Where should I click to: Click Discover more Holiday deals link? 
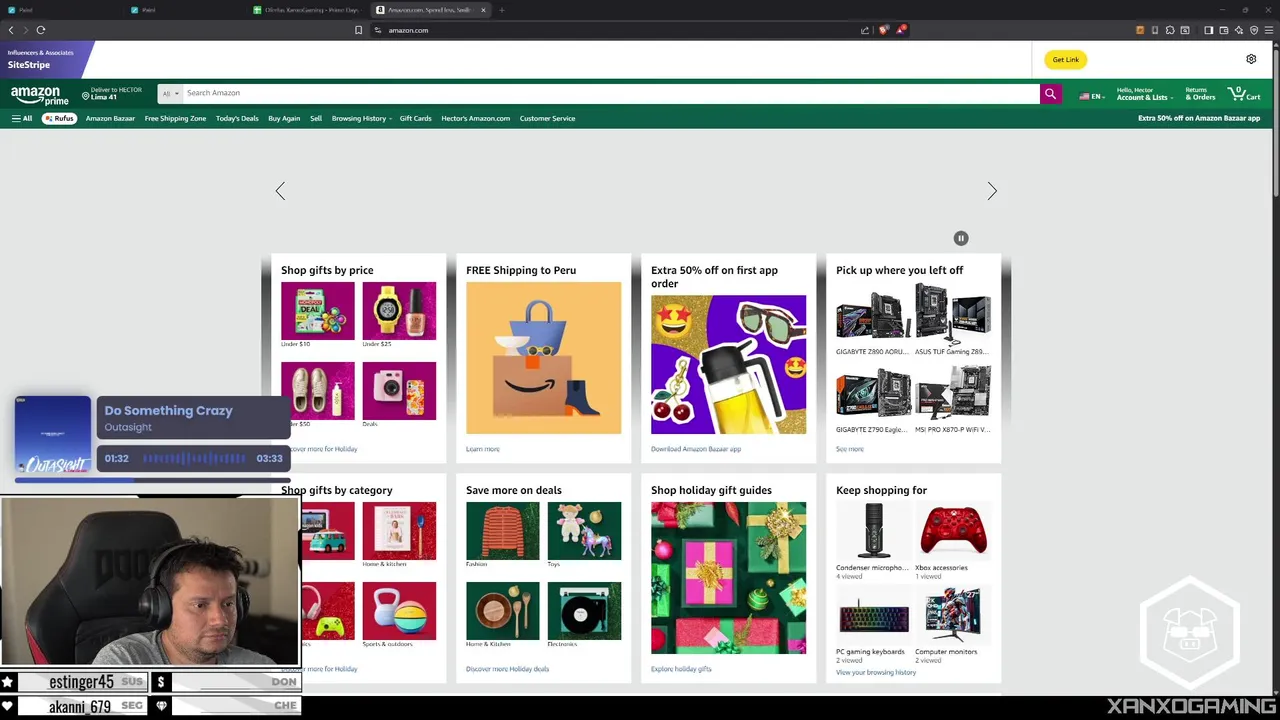[507, 669]
